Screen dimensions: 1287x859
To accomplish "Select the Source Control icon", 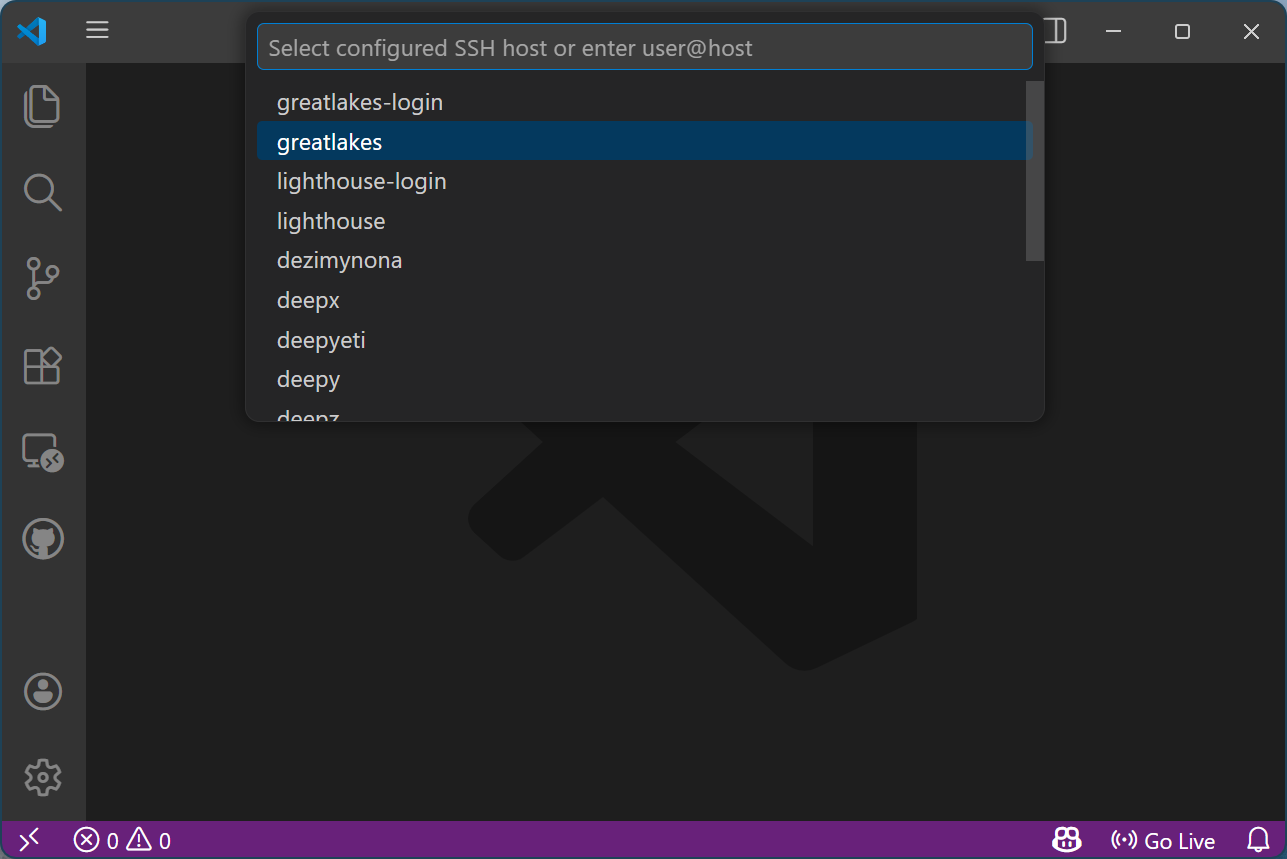I will click(x=42, y=279).
